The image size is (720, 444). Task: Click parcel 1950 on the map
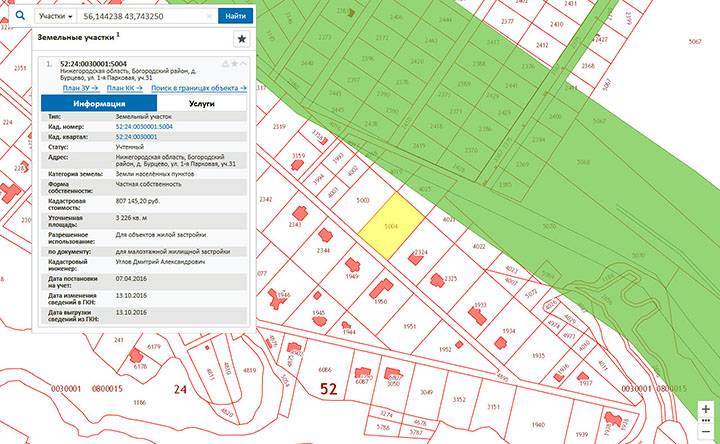point(381,302)
